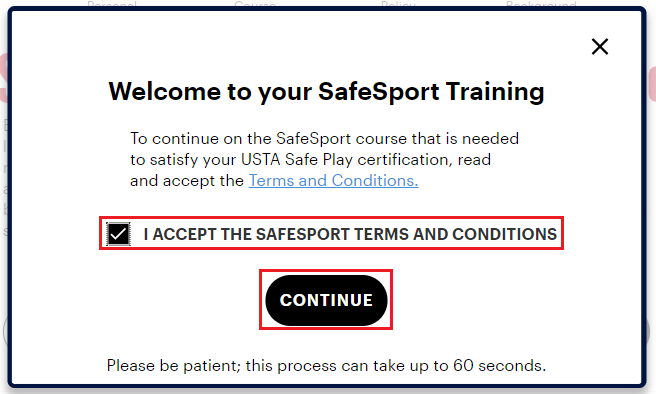656x394 pixels.
Task: Switch to the dimmed Background tab
Action: pos(541,4)
